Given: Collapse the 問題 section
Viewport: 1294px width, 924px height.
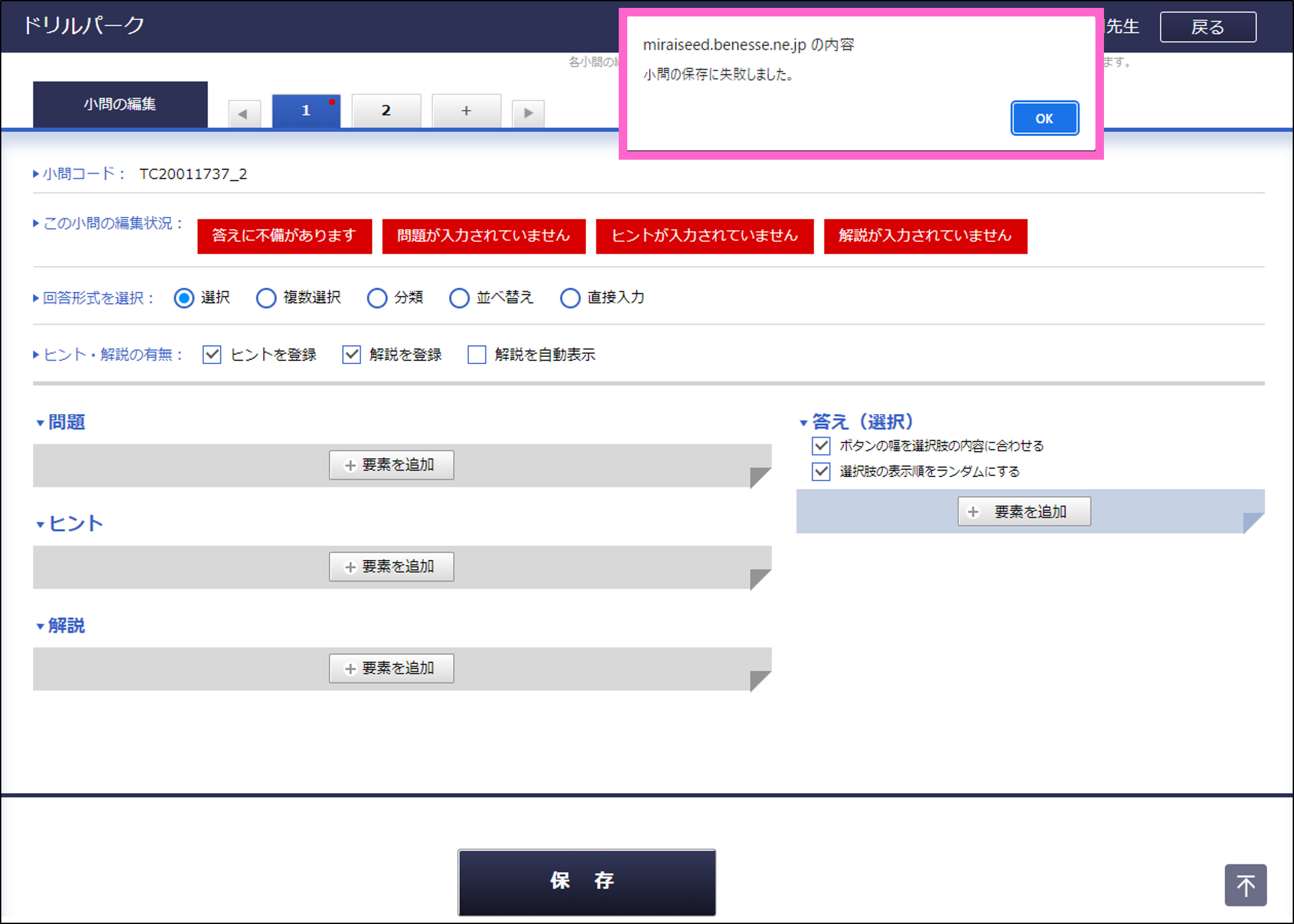Looking at the screenshot, I should (x=40, y=422).
